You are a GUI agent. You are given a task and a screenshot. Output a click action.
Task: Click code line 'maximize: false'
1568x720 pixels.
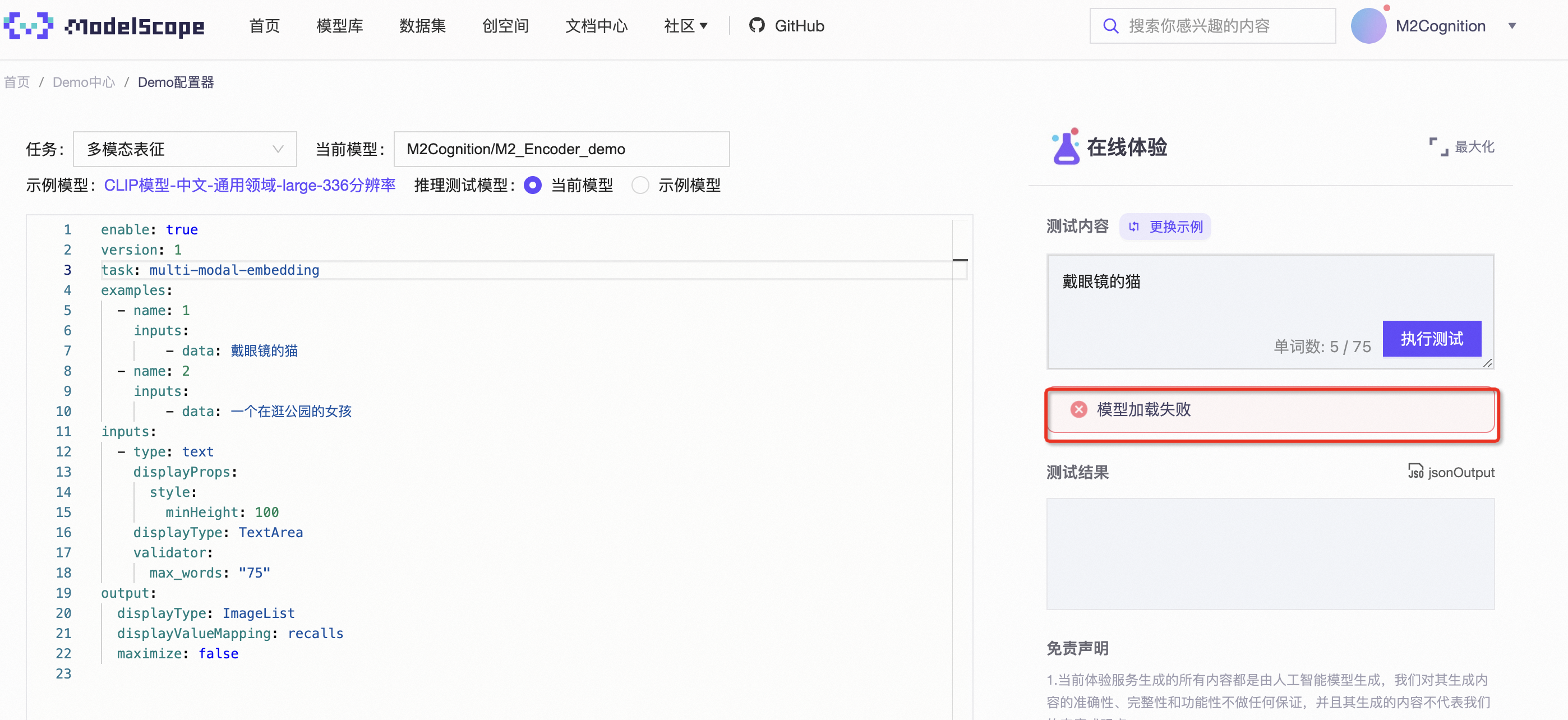[178, 654]
